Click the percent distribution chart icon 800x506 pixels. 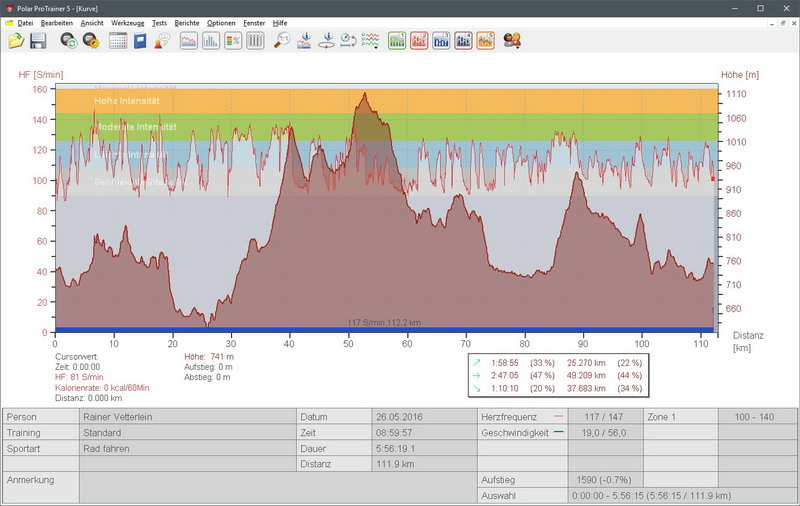(233, 41)
